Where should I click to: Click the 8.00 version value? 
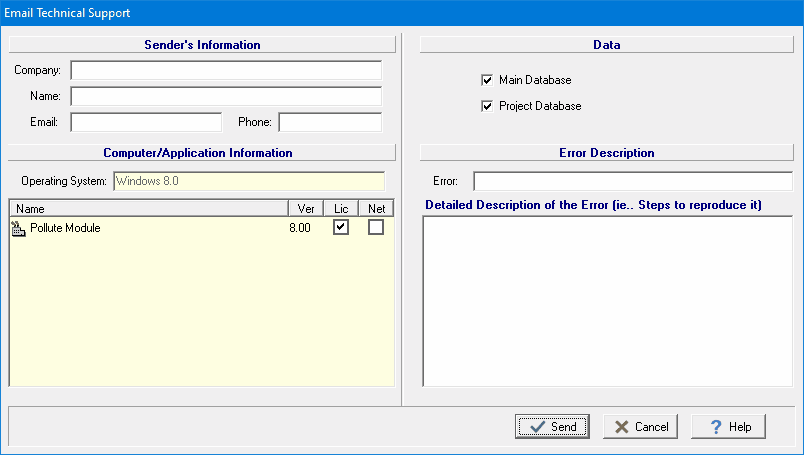pos(300,228)
